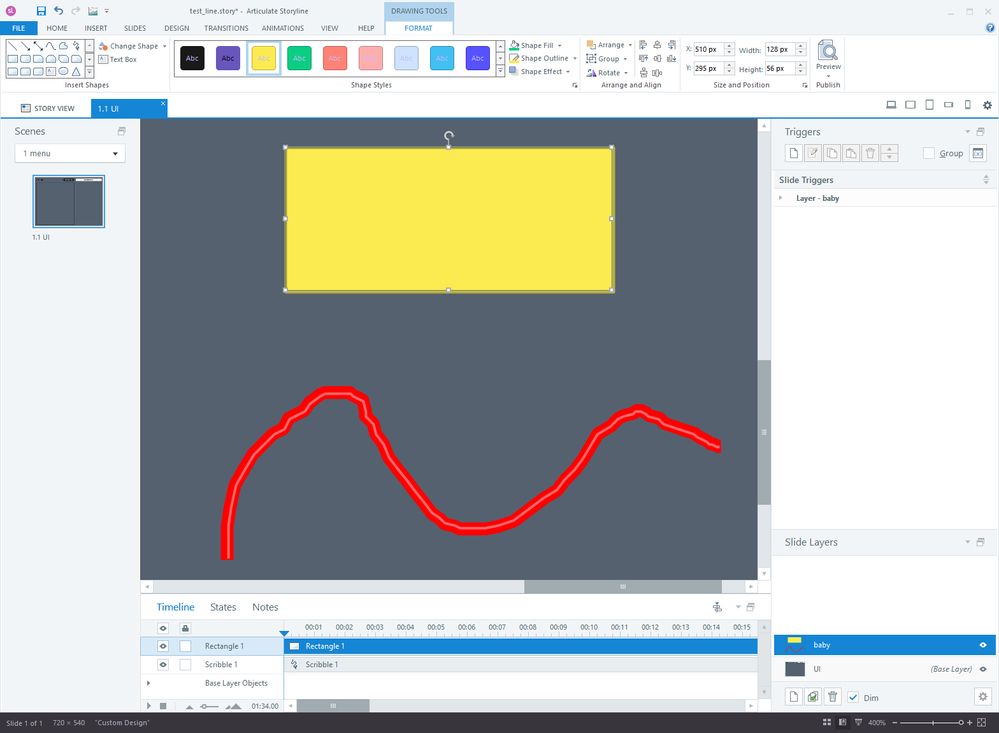Expand the Layer - baby trigger
The image size is (999, 733).
pyautogui.click(x=780, y=198)
